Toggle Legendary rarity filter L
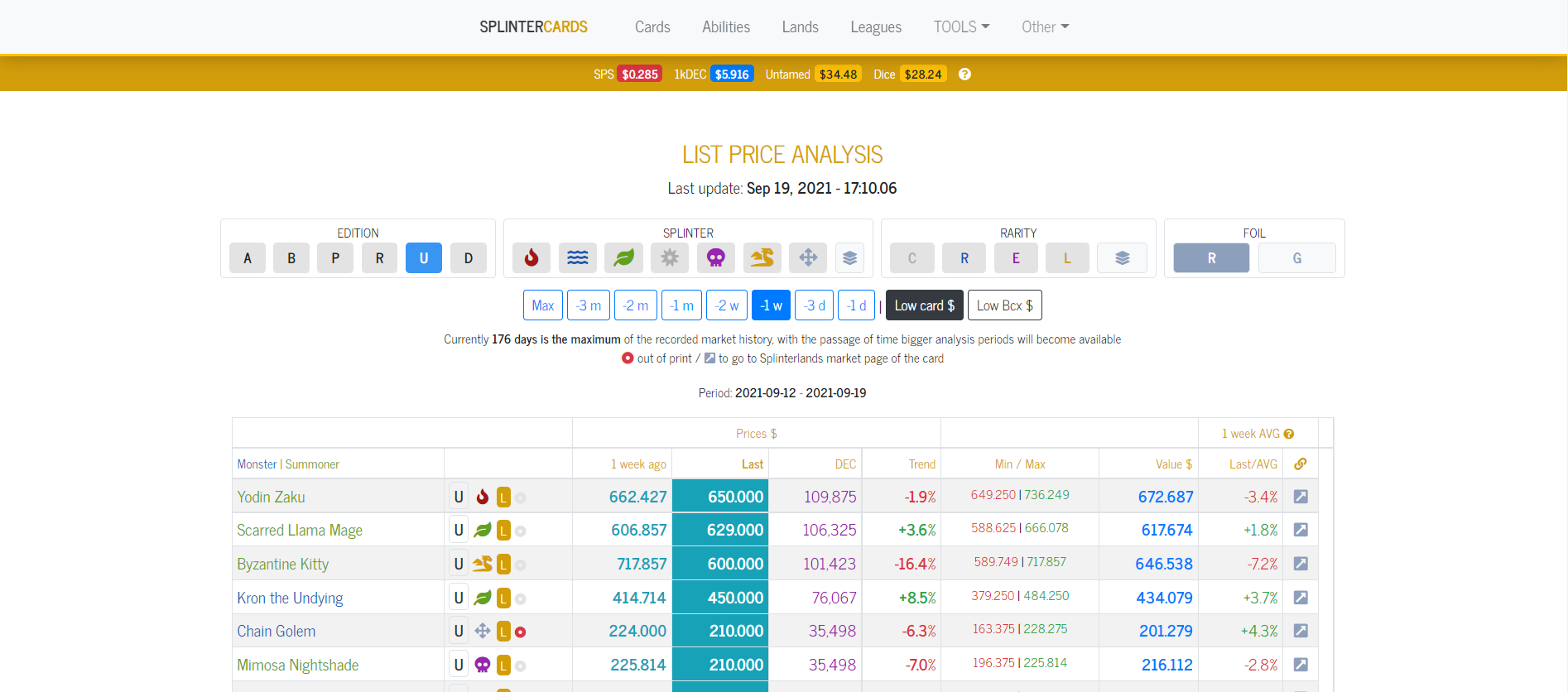The height and width of the screenshot is (692, 1568). tap(1067, 258)
